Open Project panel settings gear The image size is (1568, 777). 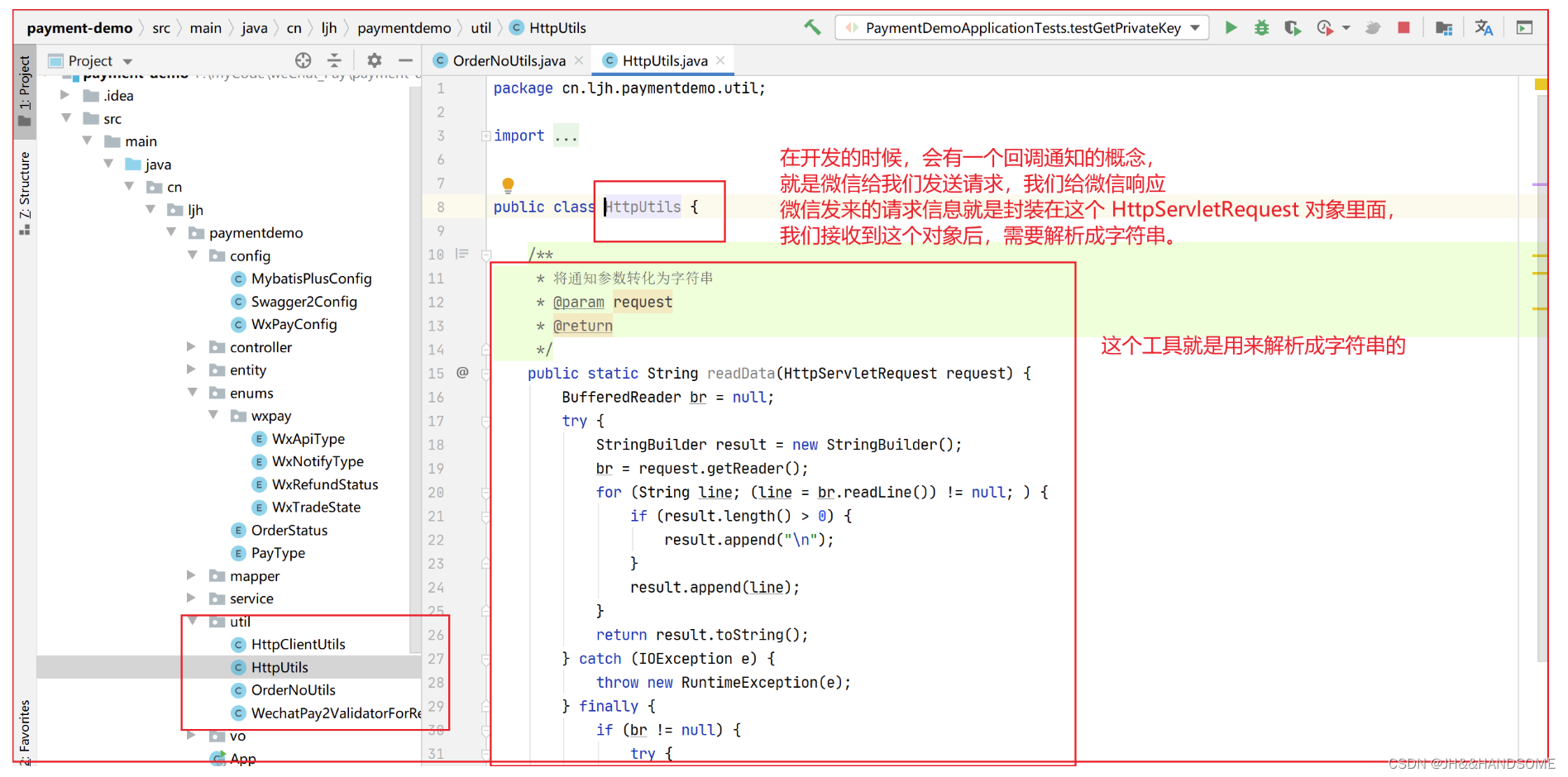click(x=375, y=60)
